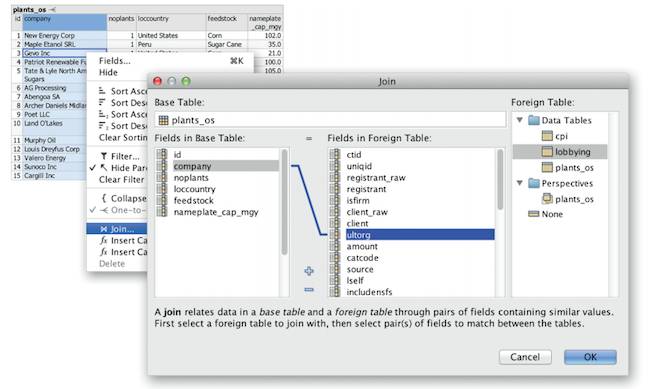Click the minus icon to remove join pair
648x389 pixels.
point(309,289)
